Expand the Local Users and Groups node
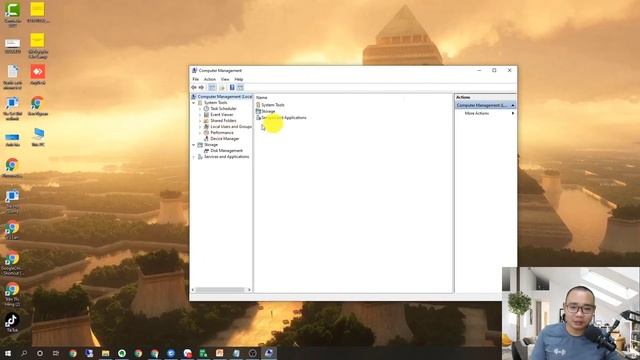Viewport: 640px width, 360px height. 200,127
